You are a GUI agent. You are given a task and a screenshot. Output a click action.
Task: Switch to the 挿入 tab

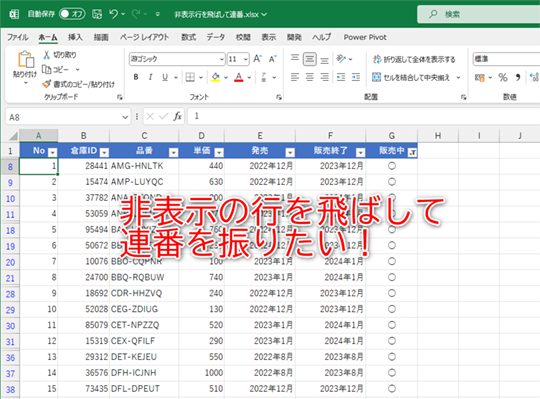(x=75, y=37)
